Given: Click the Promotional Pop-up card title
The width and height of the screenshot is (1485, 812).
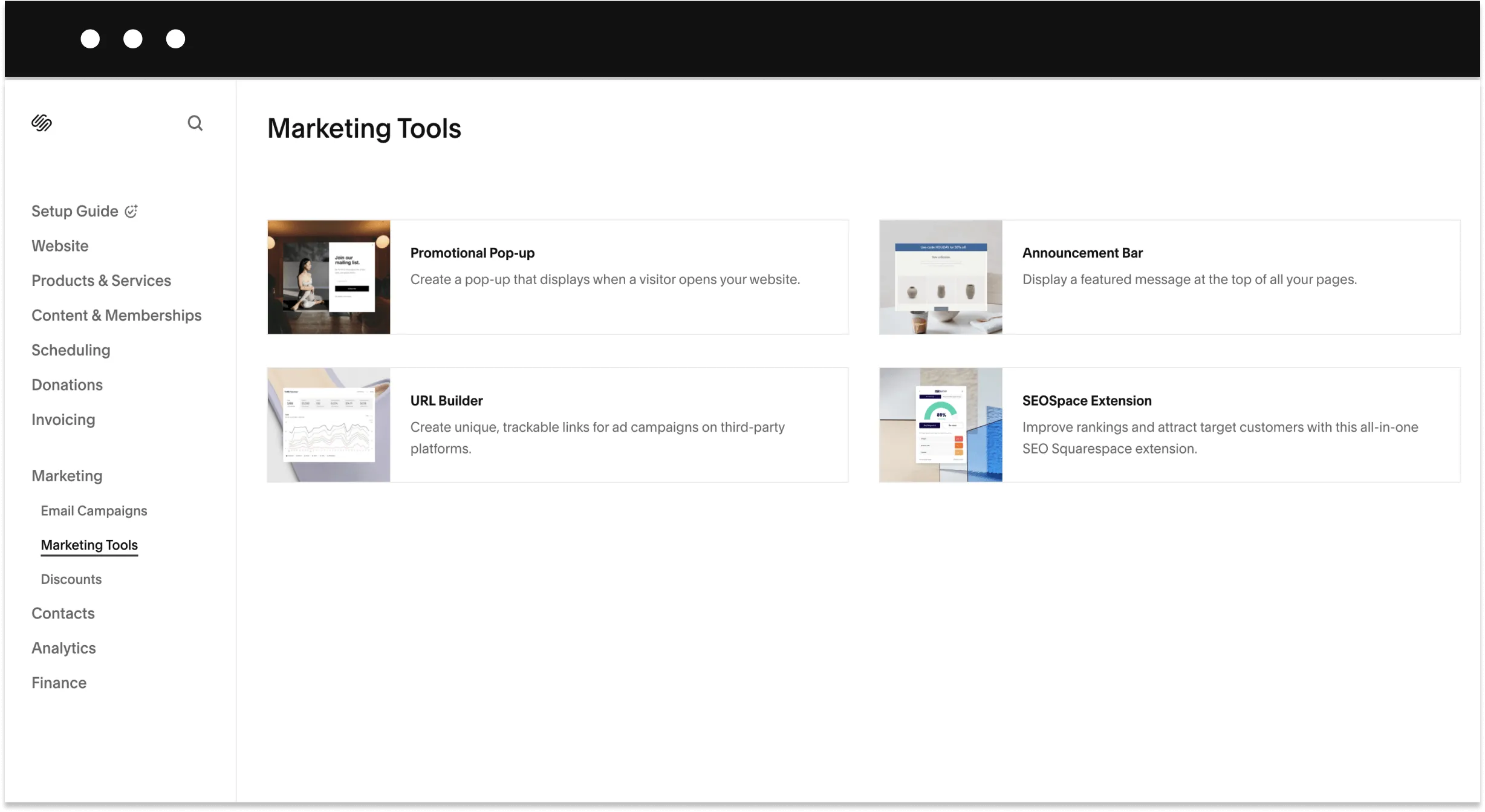Looking at the screenshot, I should click(472, 253).
